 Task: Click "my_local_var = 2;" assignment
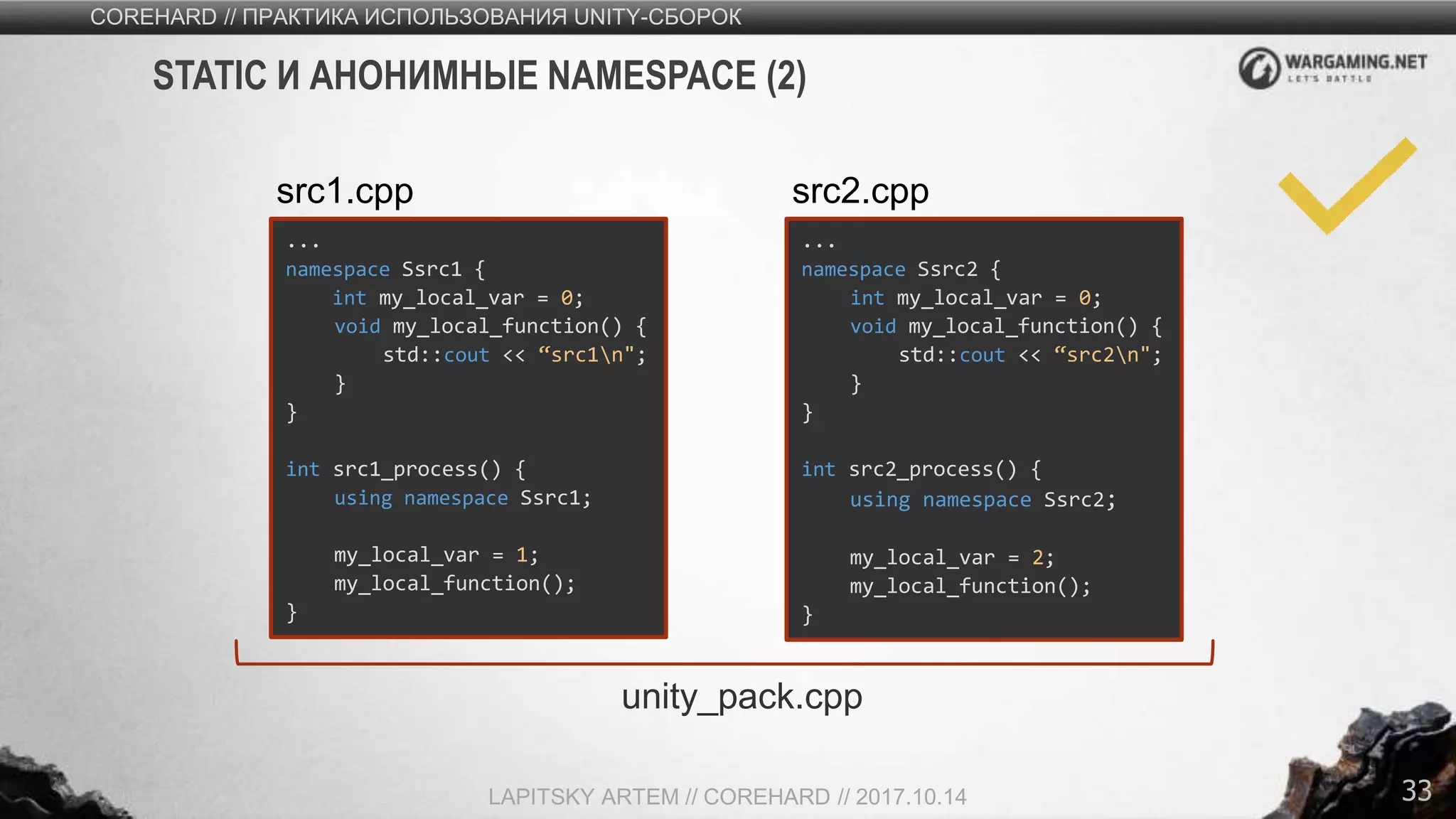coord(952,558)
